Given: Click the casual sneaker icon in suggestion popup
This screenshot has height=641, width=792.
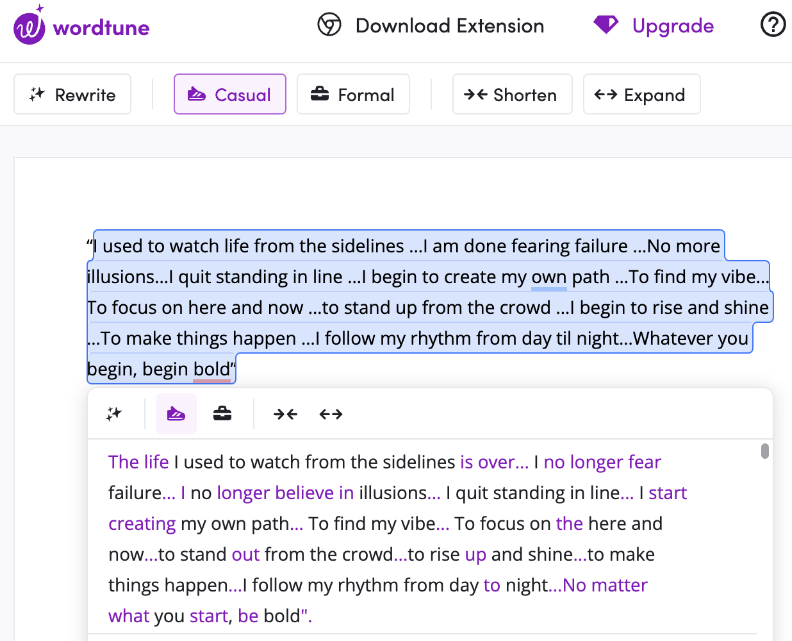Looking at the screenshot, I should tap(176, 414).
